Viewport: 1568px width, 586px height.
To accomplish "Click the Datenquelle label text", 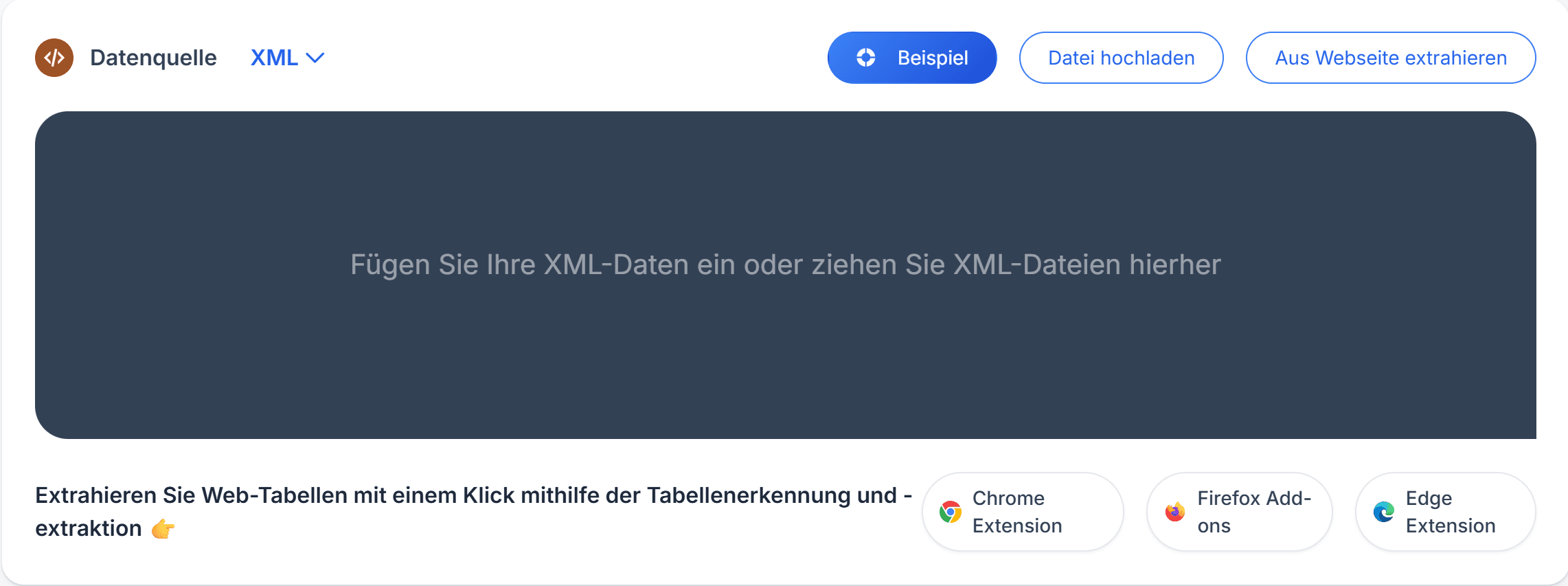I will pyautogui.click(x=153, y=58).
